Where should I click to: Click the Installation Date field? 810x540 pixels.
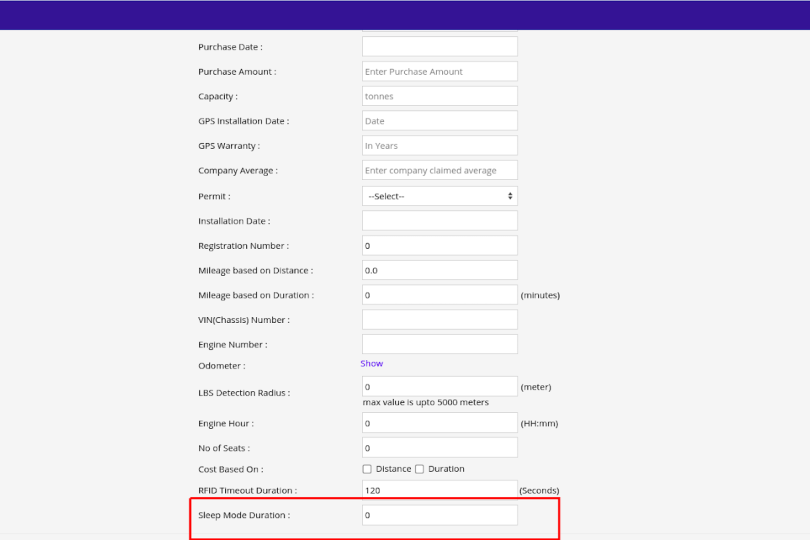439,221
